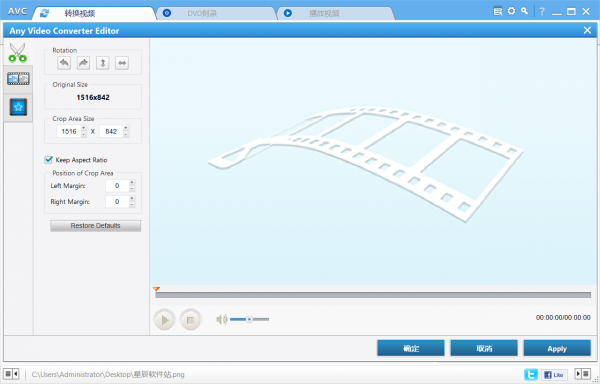
Task: Click the 1516x842 original size text
Action: point(93,98)
